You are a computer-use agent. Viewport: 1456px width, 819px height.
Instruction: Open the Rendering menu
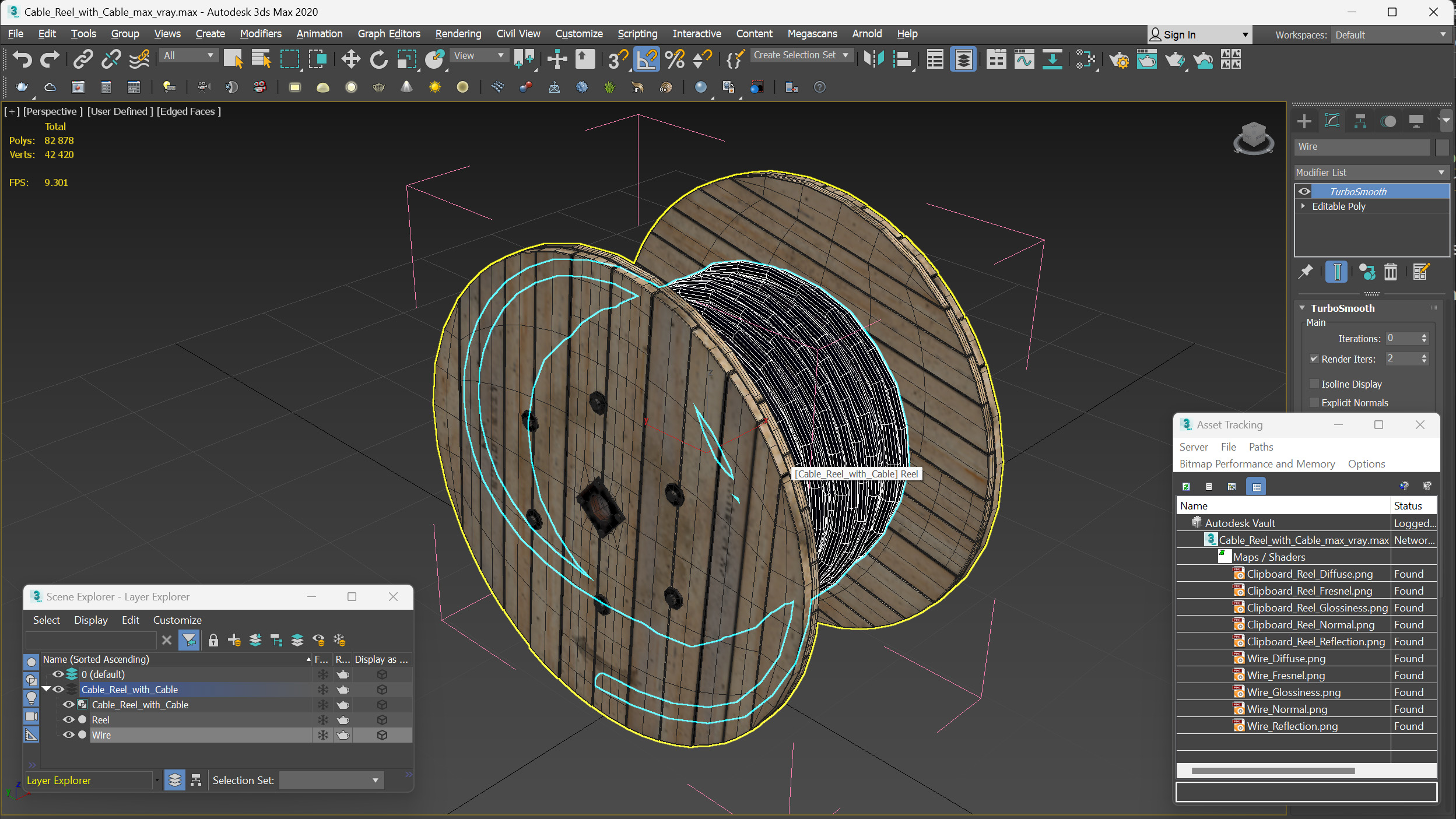click(x=456, y=33)
